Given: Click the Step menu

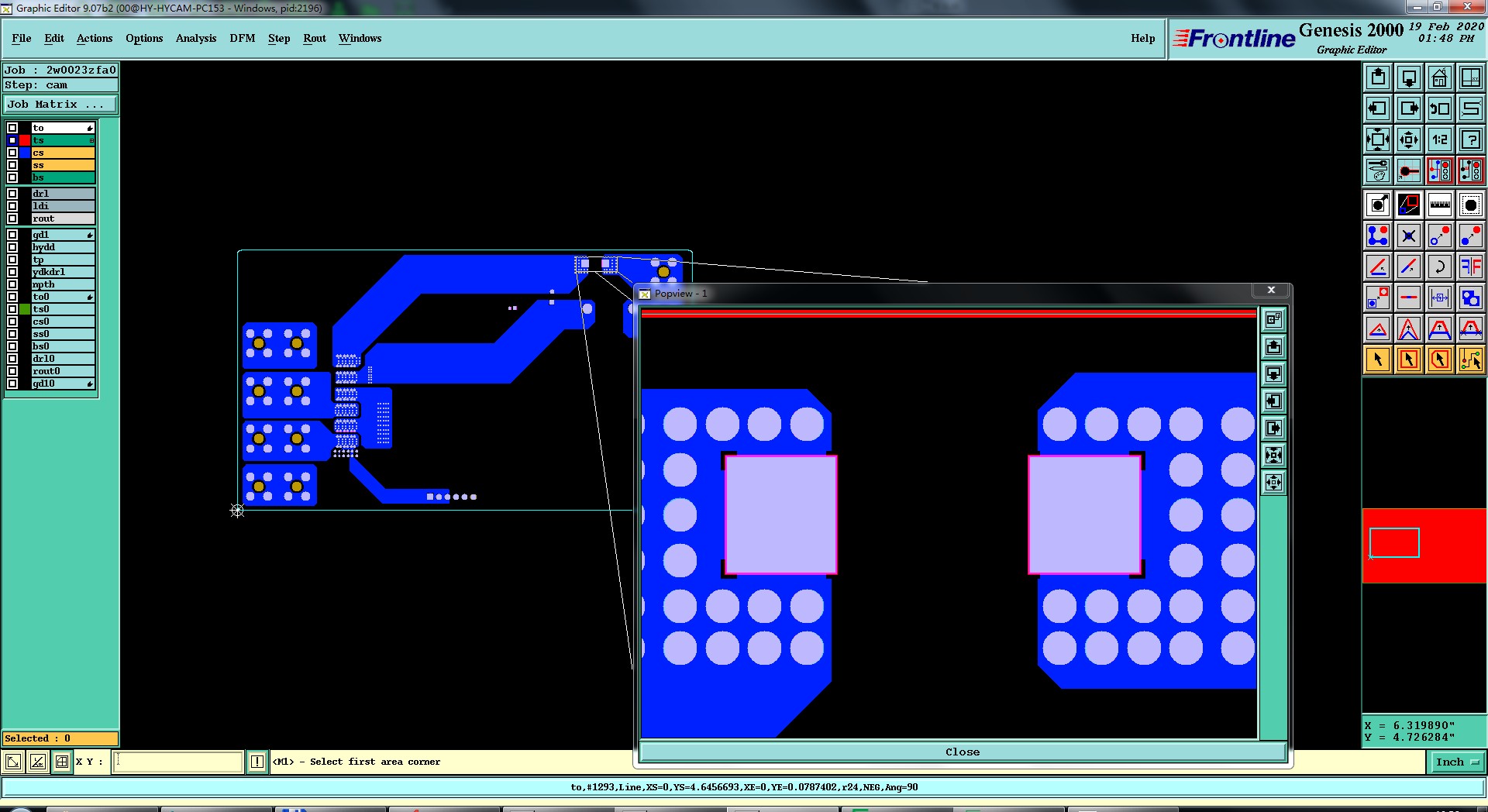Looking at the screenshot, I should point(279,38).
